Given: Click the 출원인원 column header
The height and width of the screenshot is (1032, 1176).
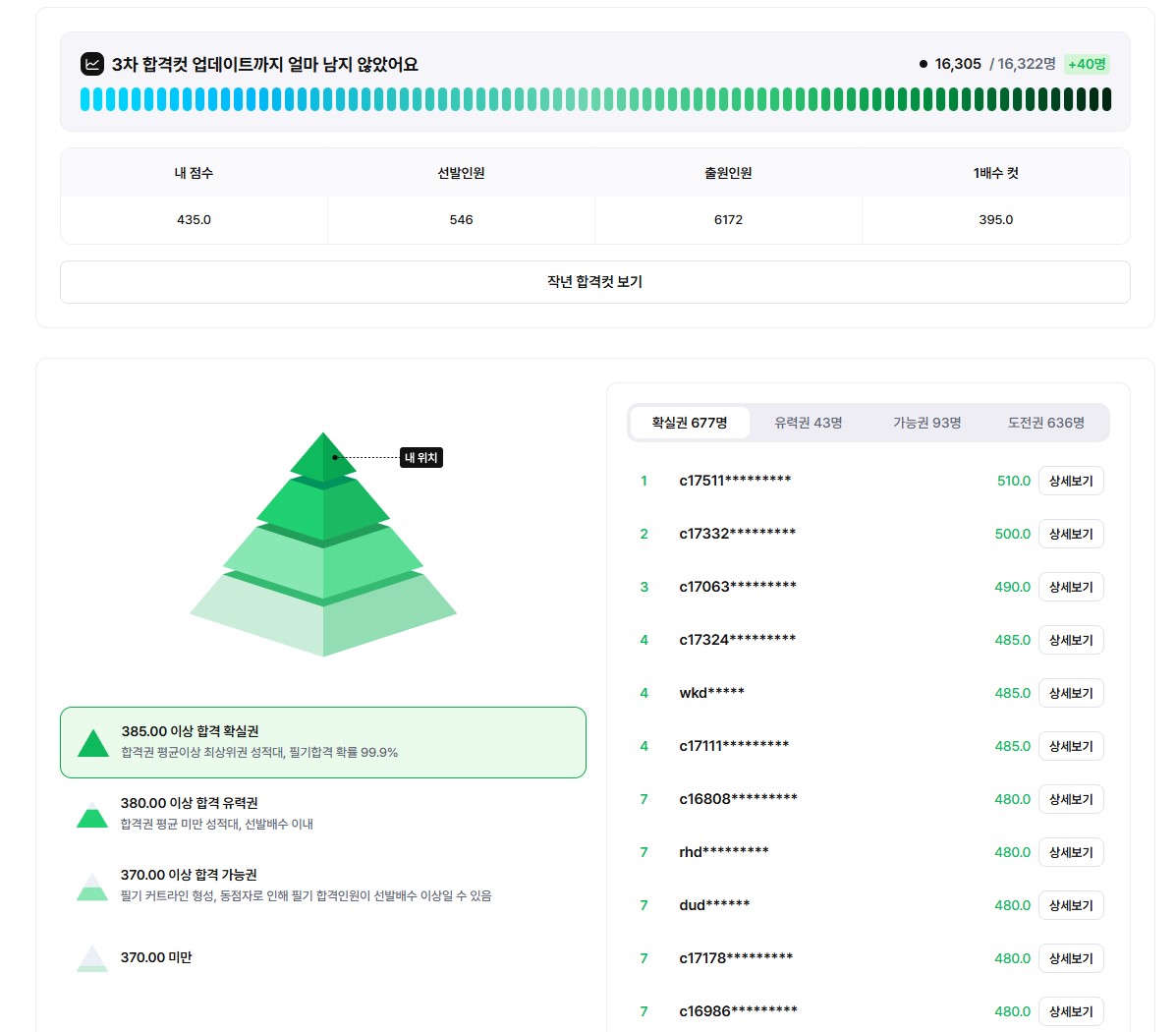Looking at the screenshot, I should point(728,173).
